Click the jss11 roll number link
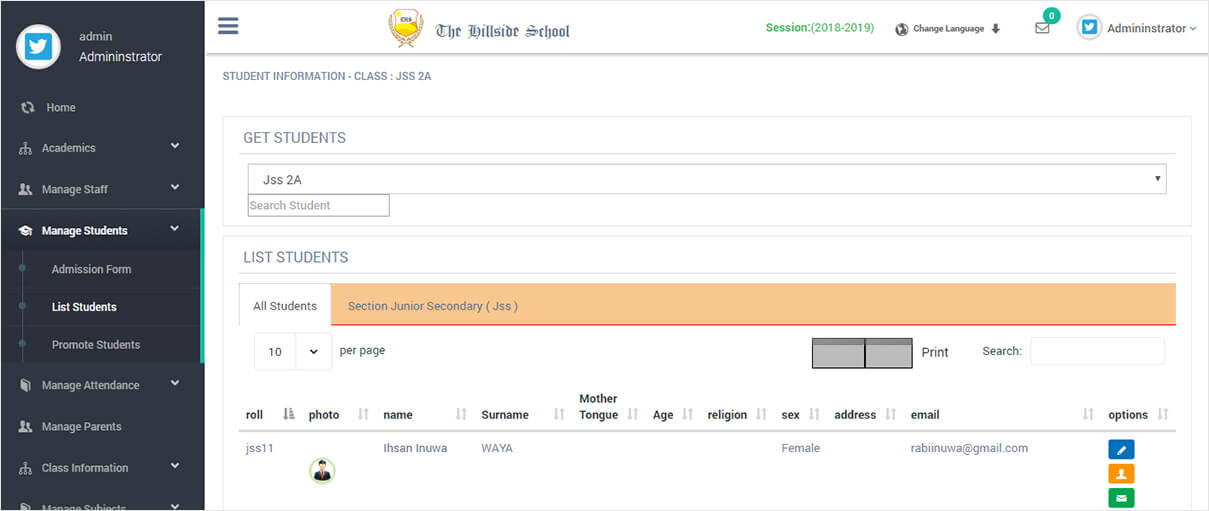The image size is (1209, 511). click(259, 448)
